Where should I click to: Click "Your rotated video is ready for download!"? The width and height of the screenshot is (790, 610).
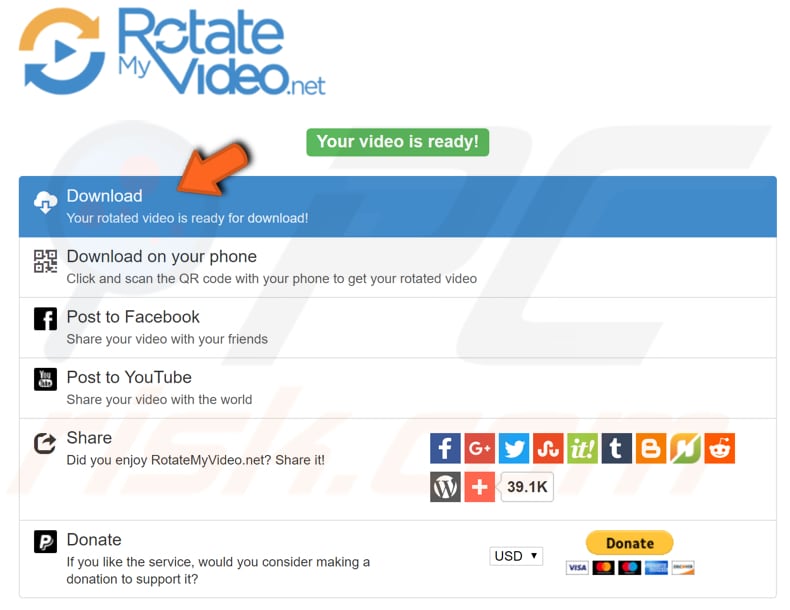[187, 218]
